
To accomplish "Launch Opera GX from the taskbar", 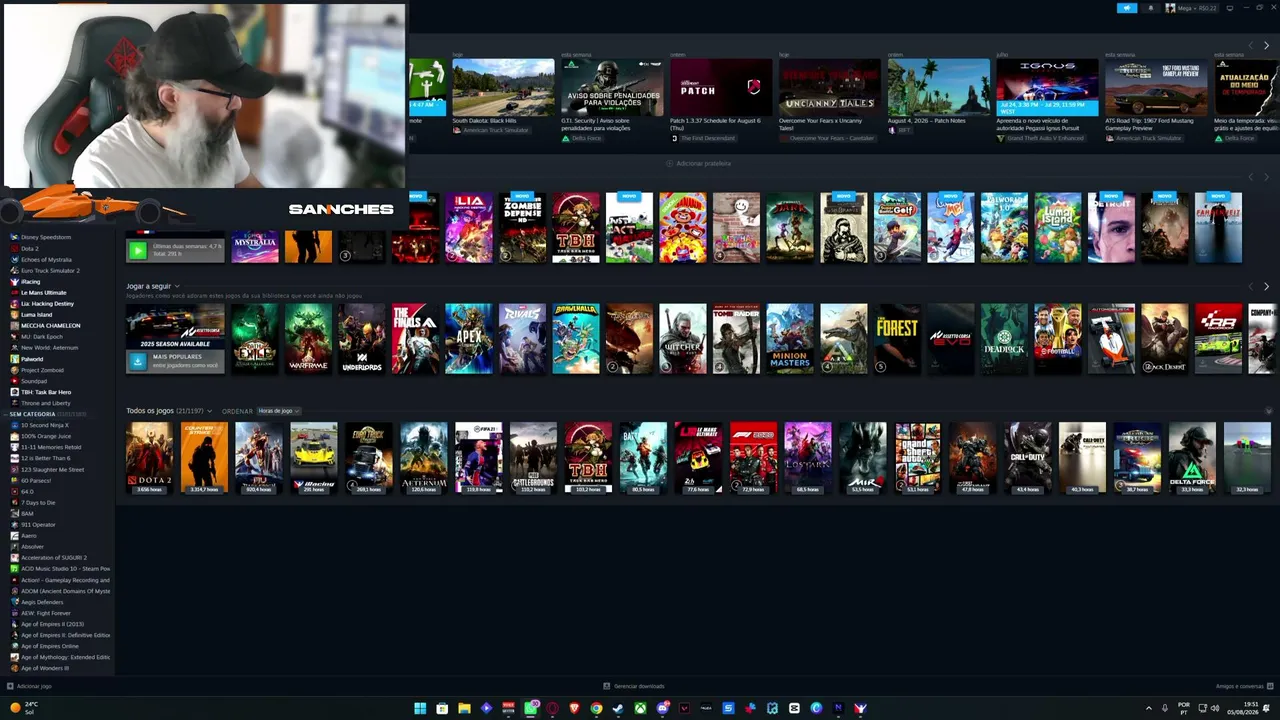I will [552, 708].
